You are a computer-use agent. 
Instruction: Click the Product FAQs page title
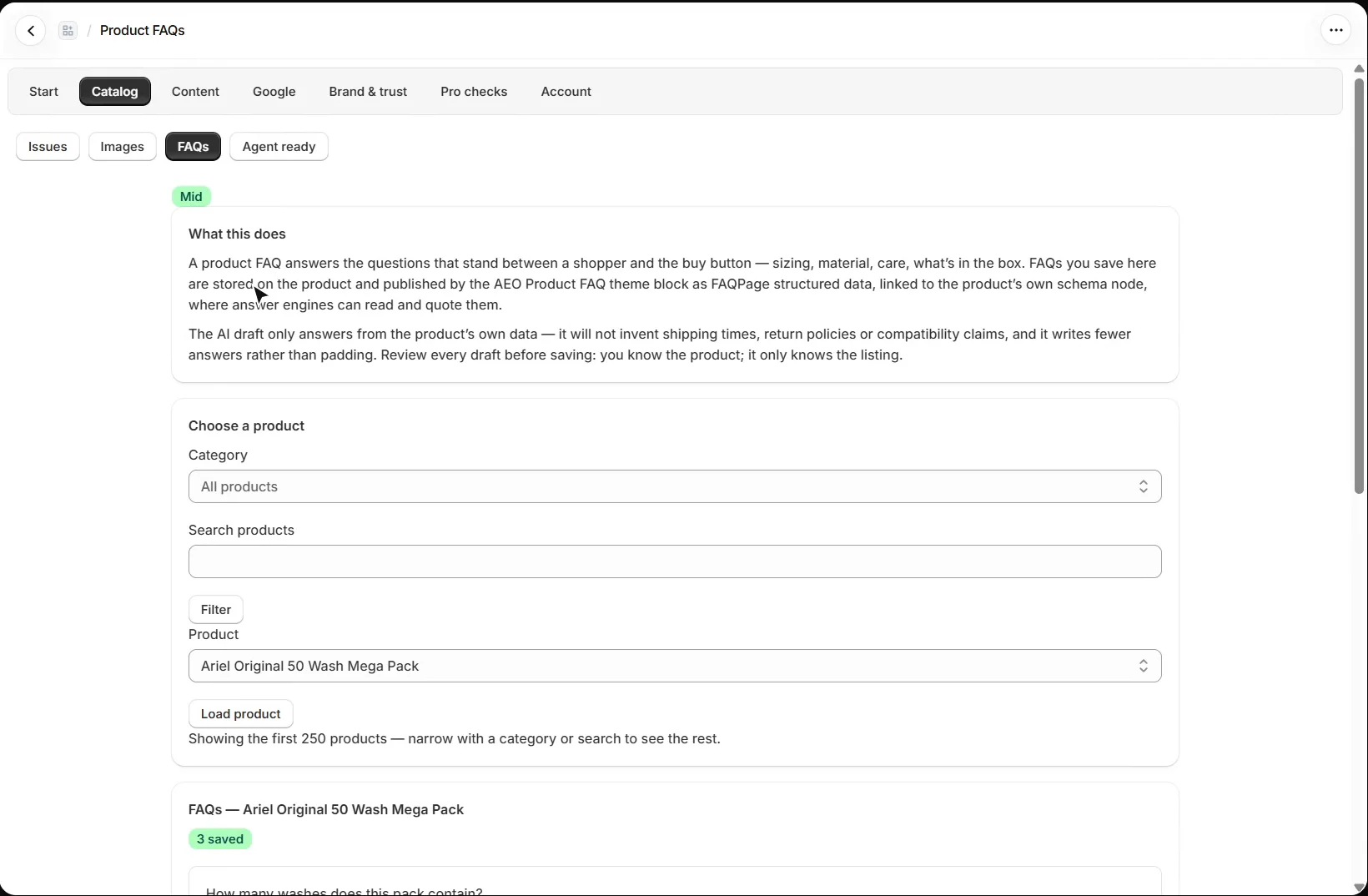[x=143, y=31]
